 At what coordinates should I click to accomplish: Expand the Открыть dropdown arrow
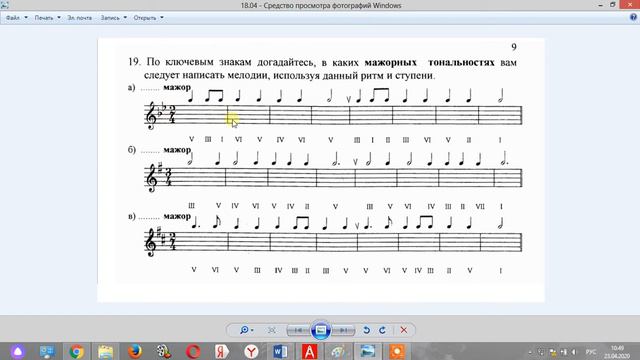[162, 18]
